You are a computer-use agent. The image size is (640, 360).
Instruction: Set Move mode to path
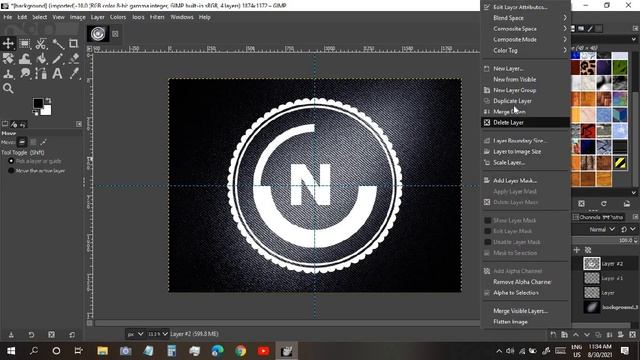pyautogui.click(x=43, y=142)
